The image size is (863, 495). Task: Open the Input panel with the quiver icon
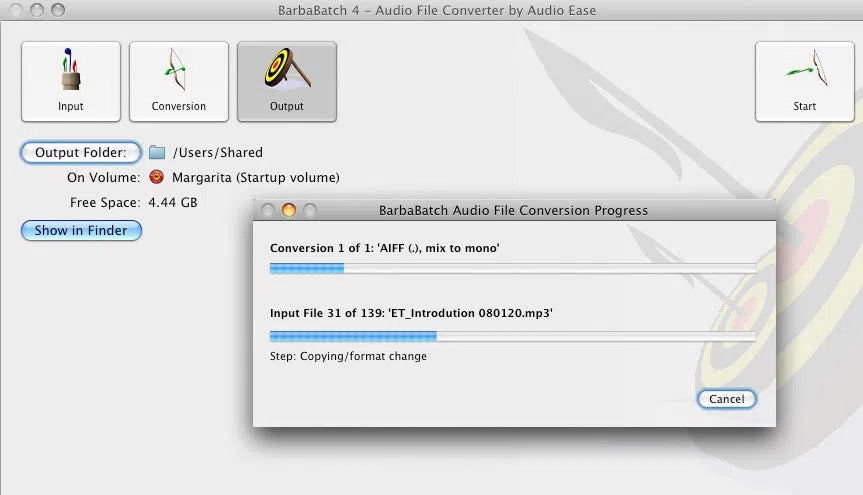pyautogui.click(x=70, y=81)
